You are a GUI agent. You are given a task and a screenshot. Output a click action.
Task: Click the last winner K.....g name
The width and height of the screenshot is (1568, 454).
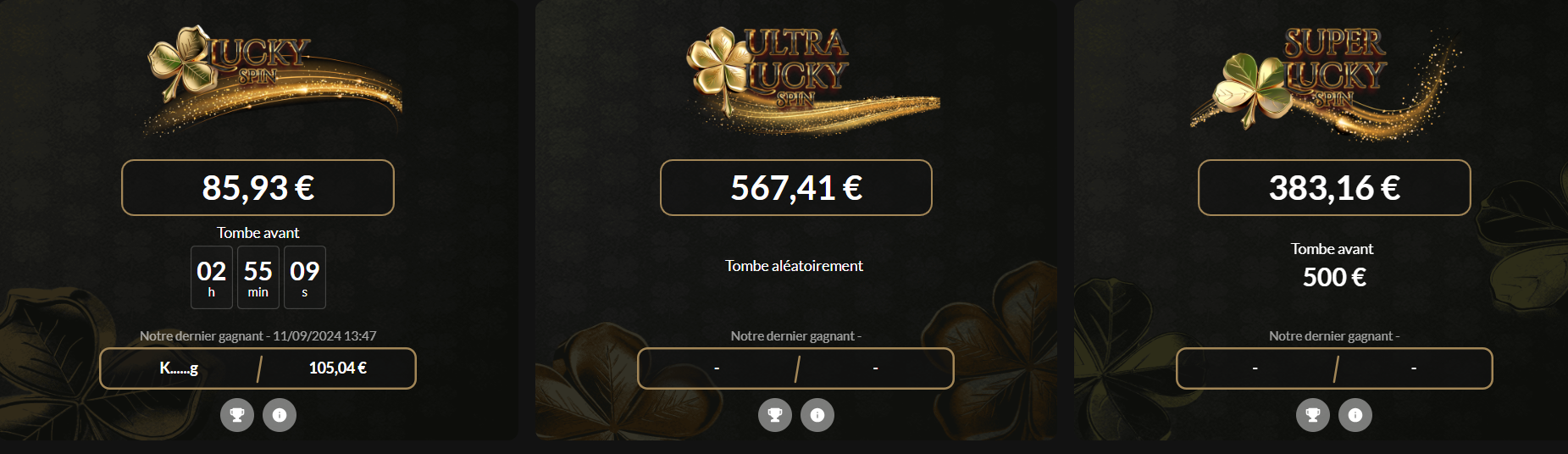(x=179, y=368)
